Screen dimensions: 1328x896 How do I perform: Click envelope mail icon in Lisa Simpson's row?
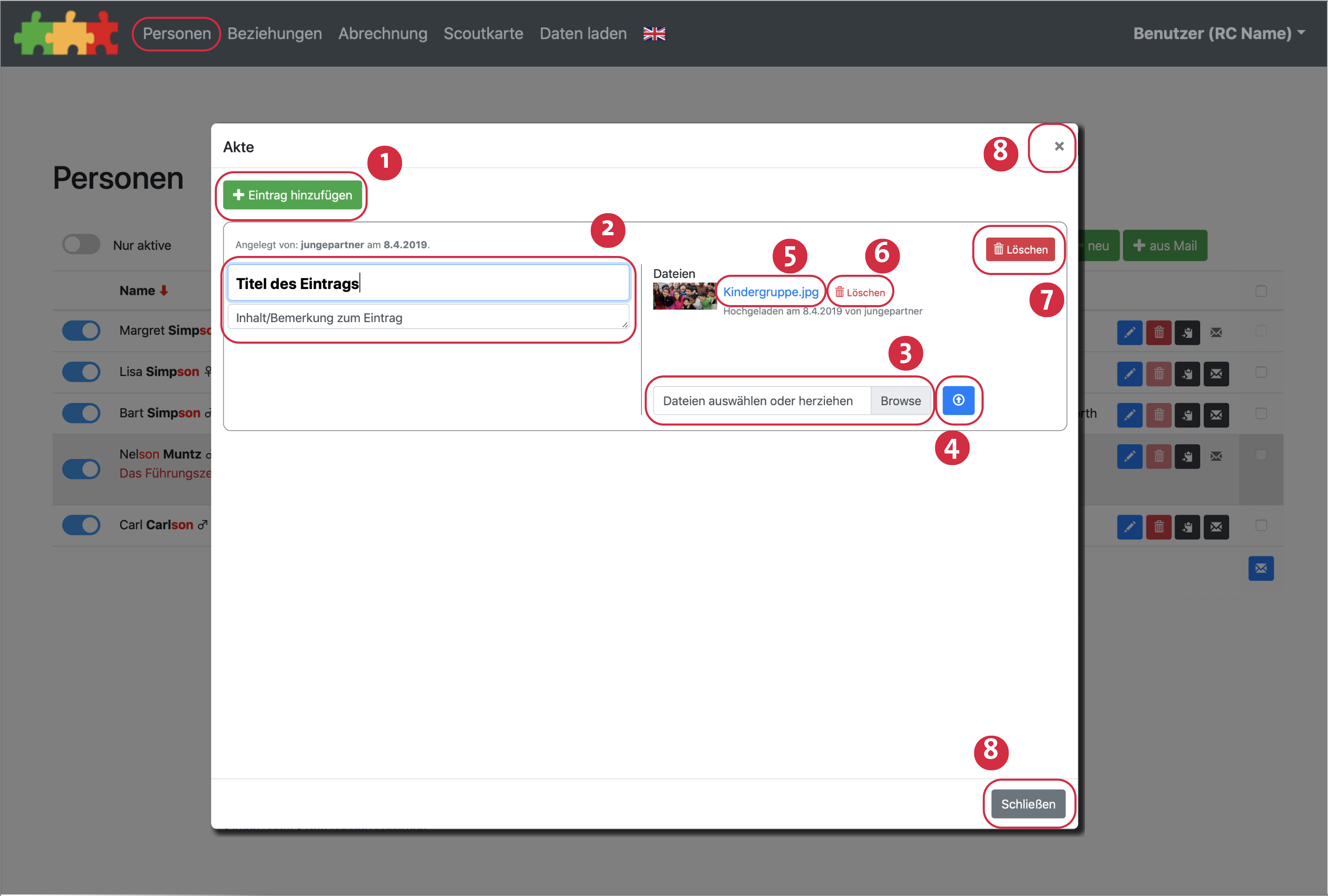click(x=1216, y=374)
